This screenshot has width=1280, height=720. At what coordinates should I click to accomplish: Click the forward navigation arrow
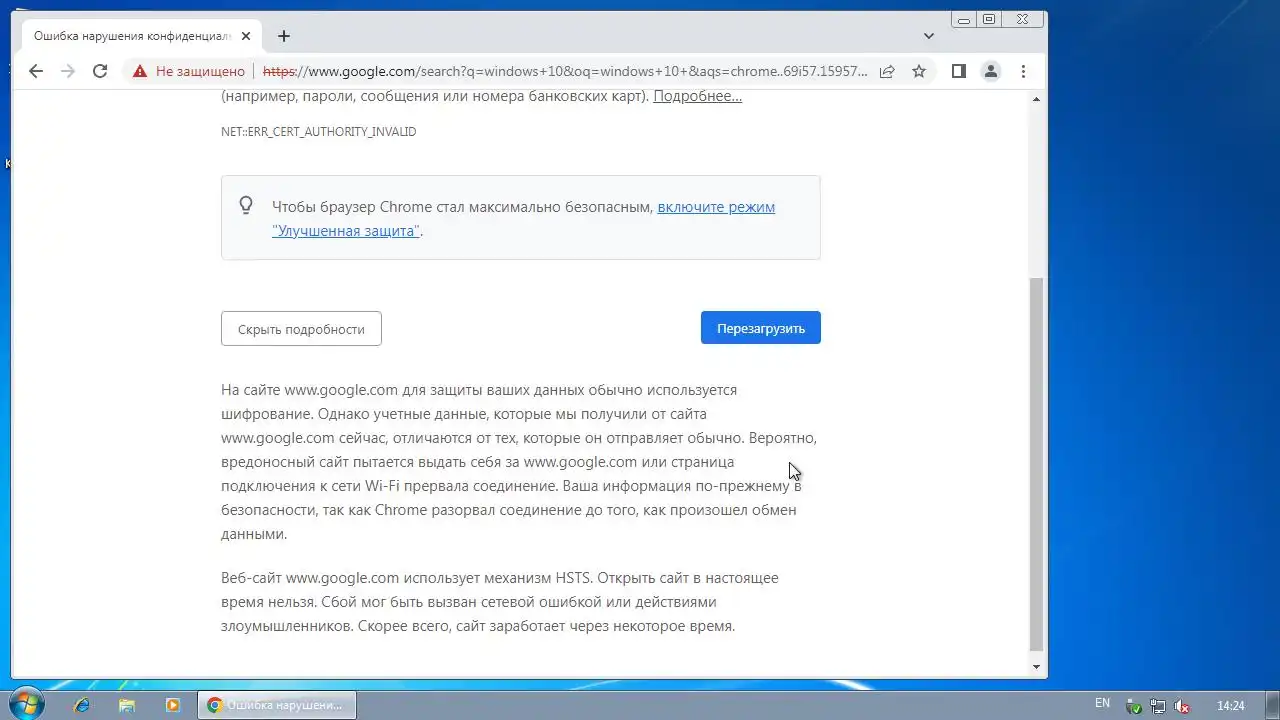(68, 71)
